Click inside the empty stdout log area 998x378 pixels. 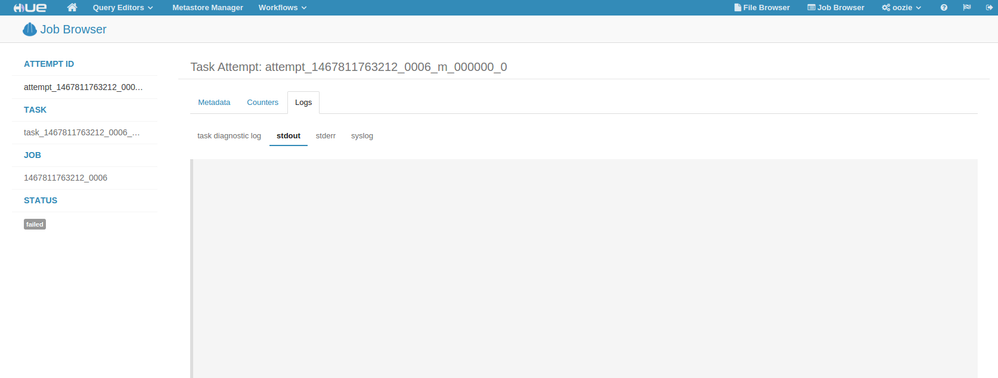[x=584, y=269]
